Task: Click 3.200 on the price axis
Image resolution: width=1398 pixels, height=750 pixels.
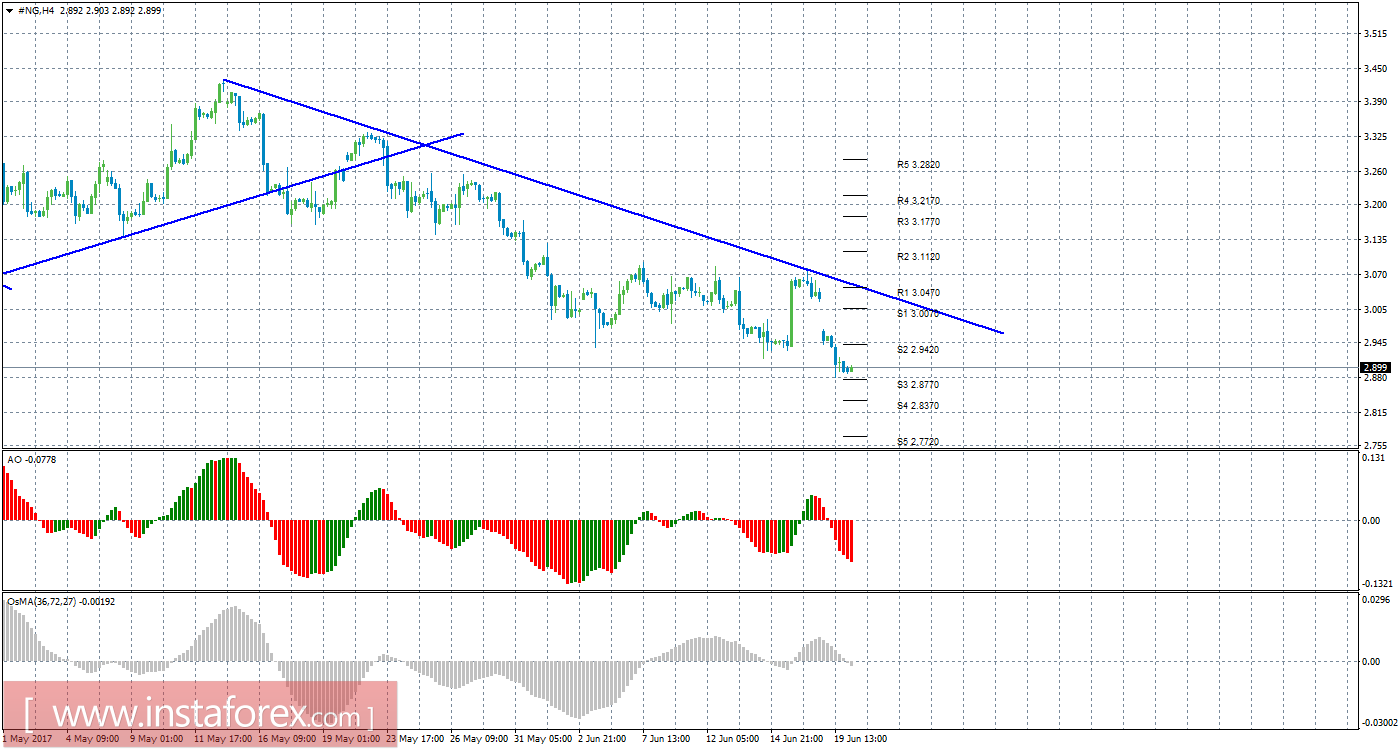Action: pyautogui.click(x=1375, y=205)
